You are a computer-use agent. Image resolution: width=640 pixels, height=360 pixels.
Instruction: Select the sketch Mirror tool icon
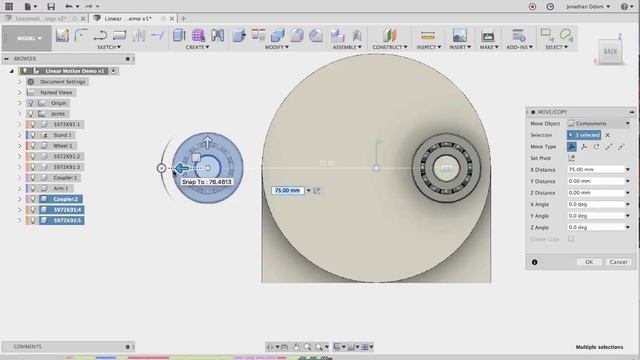point(138,36)
